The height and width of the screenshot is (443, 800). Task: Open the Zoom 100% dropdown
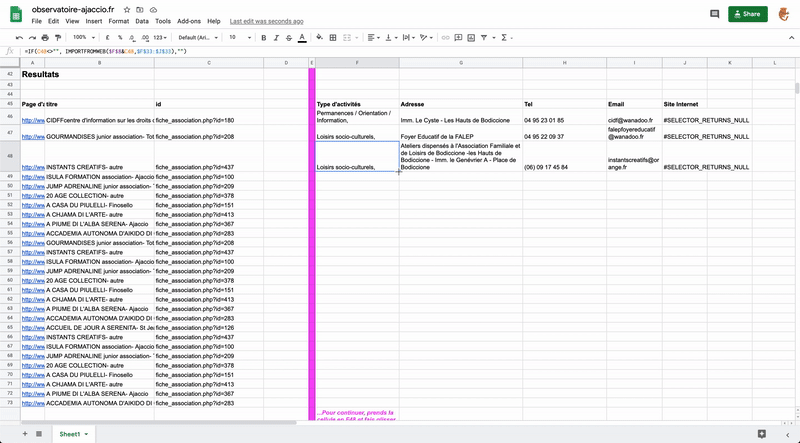pos(84,38)
